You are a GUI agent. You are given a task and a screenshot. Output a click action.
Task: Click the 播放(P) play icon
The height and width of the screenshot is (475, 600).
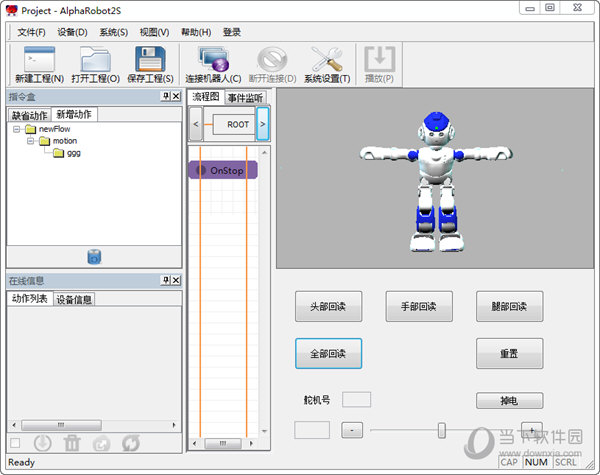coord(379,64)
